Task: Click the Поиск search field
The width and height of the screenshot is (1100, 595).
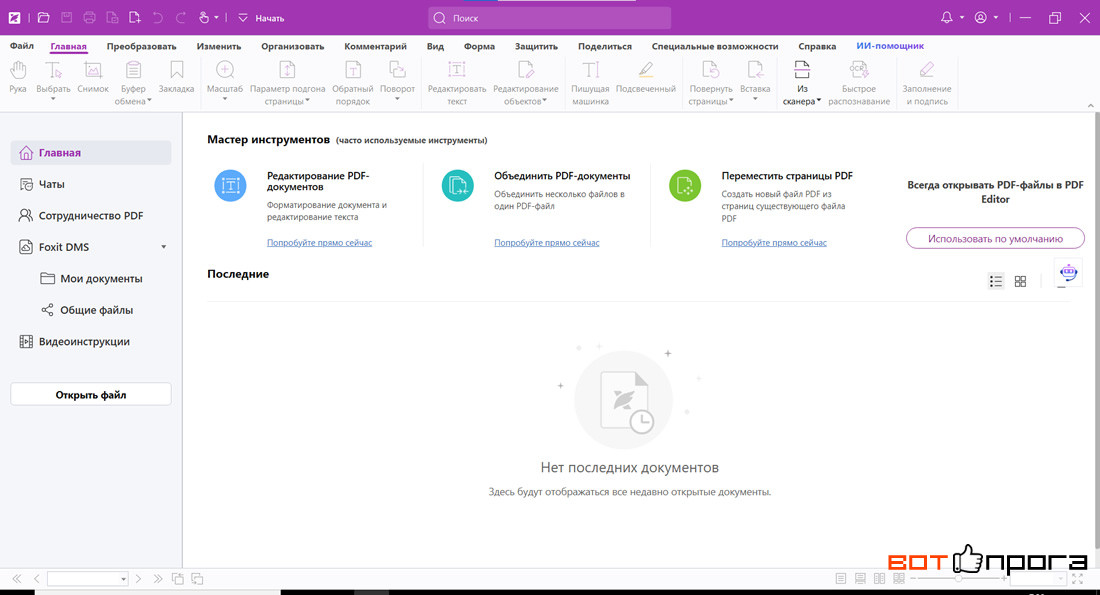Action: coord(549,18)
